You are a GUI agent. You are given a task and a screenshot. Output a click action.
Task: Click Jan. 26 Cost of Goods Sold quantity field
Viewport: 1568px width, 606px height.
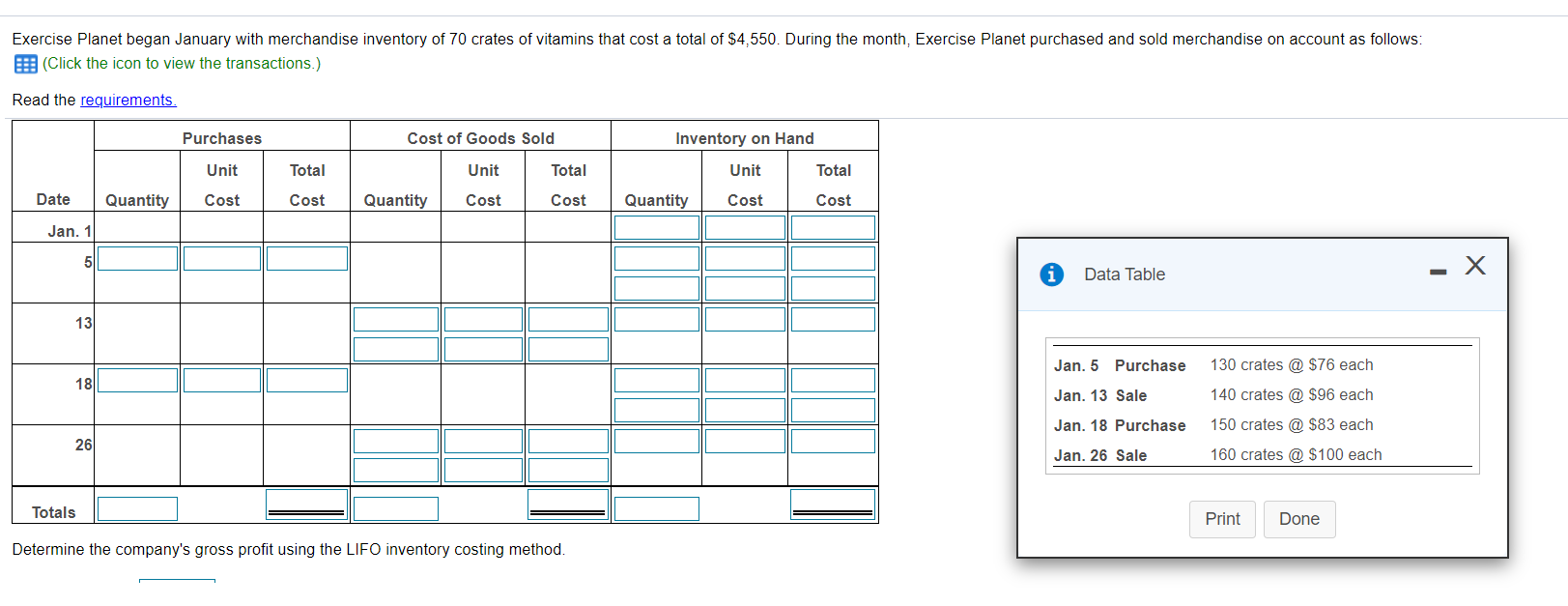point(395,440)
